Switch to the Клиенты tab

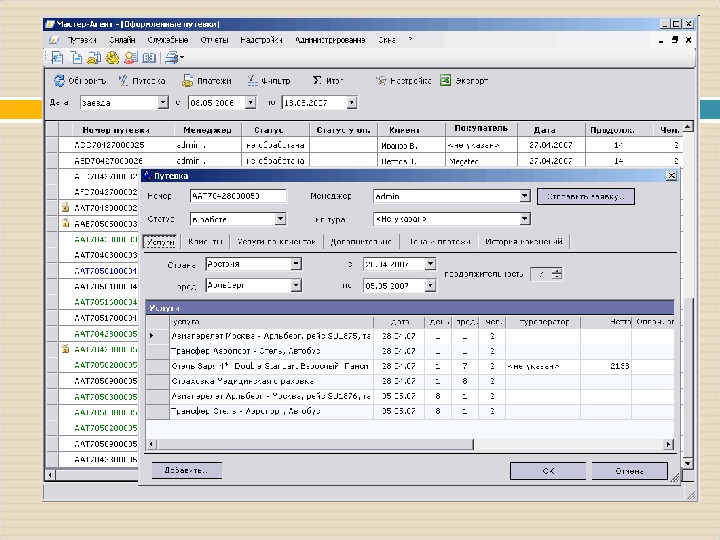(x=205, y=242)
